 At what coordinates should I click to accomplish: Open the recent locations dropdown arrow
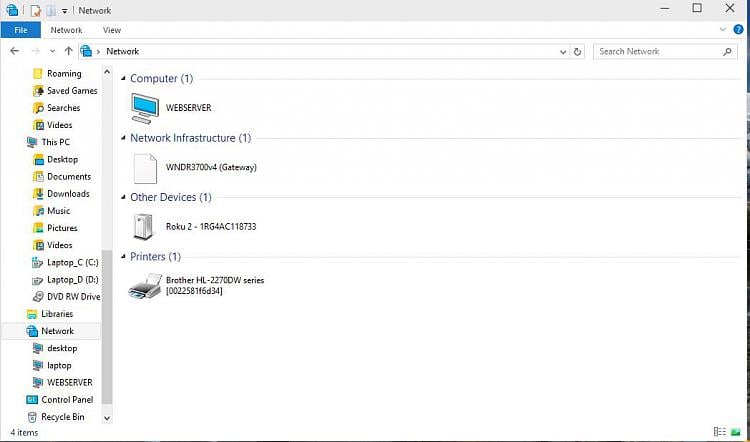53,51
